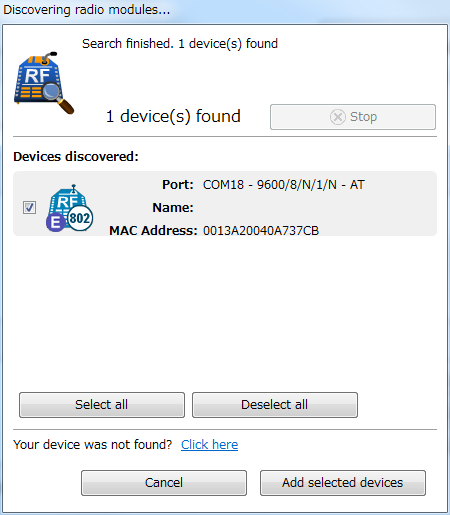Image resolution: width=450 pixels, height=515 pixels.
Task: Add selected devices to the list
Action: 343,483
